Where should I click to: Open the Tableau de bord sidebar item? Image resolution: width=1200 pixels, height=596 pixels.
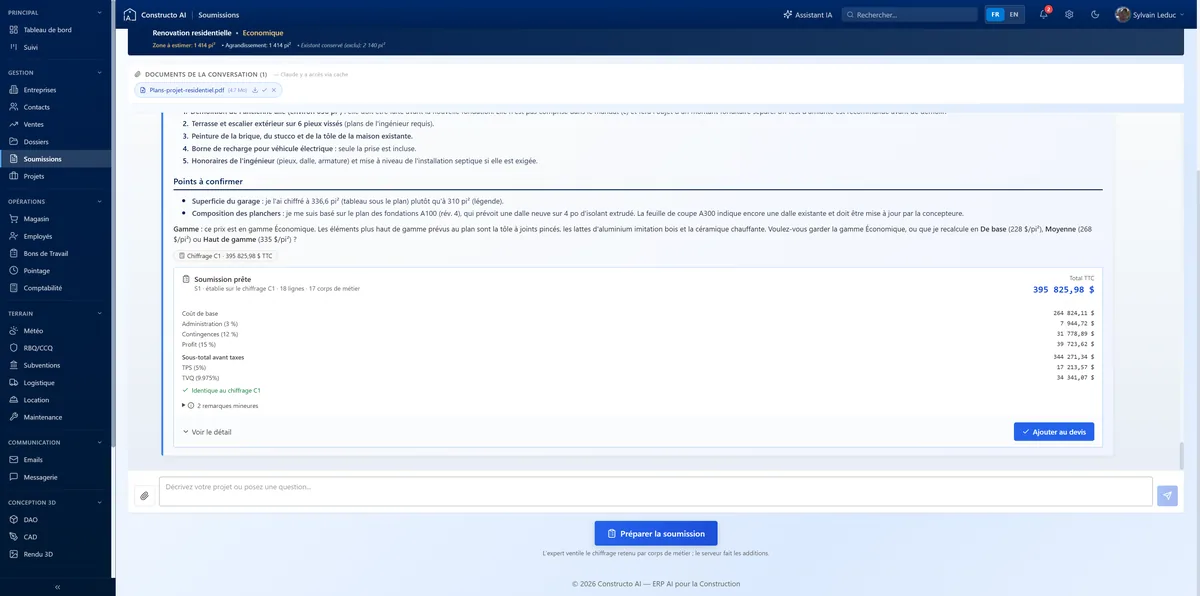pyautogui.click(x=56, y=30)
